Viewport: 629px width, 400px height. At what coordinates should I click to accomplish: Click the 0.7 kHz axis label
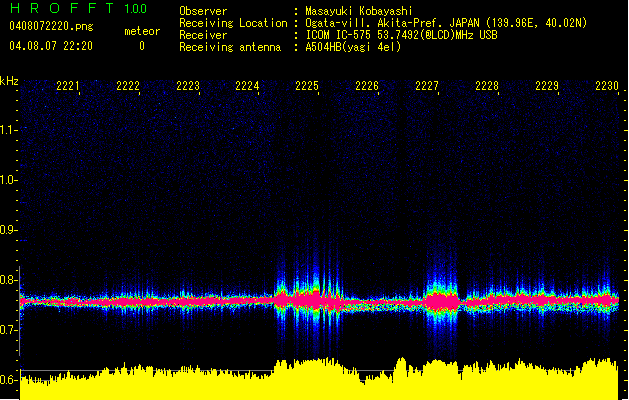click(9, 330)
